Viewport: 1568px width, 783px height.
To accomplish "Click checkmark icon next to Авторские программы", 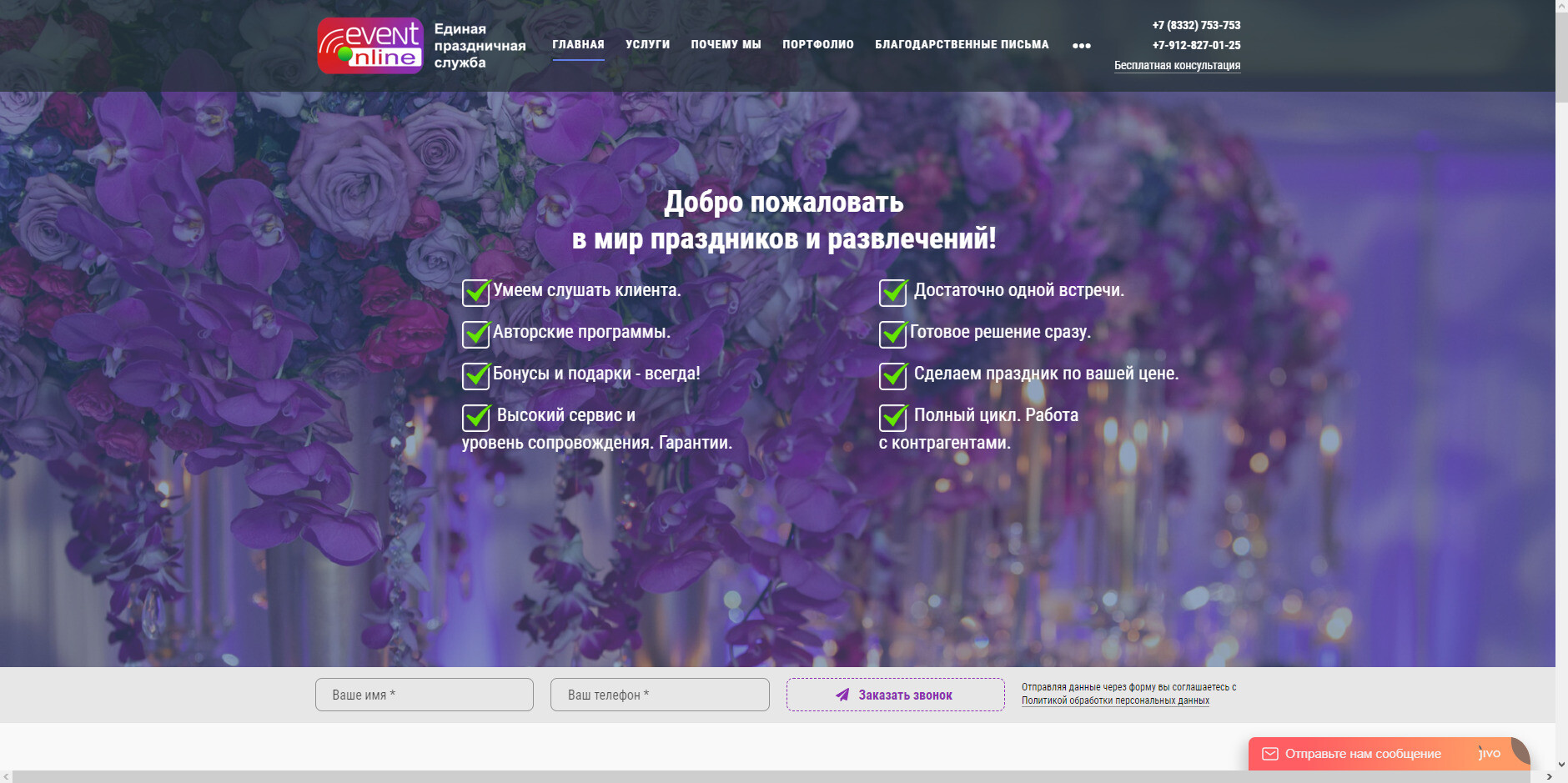I will pos(476,334).
